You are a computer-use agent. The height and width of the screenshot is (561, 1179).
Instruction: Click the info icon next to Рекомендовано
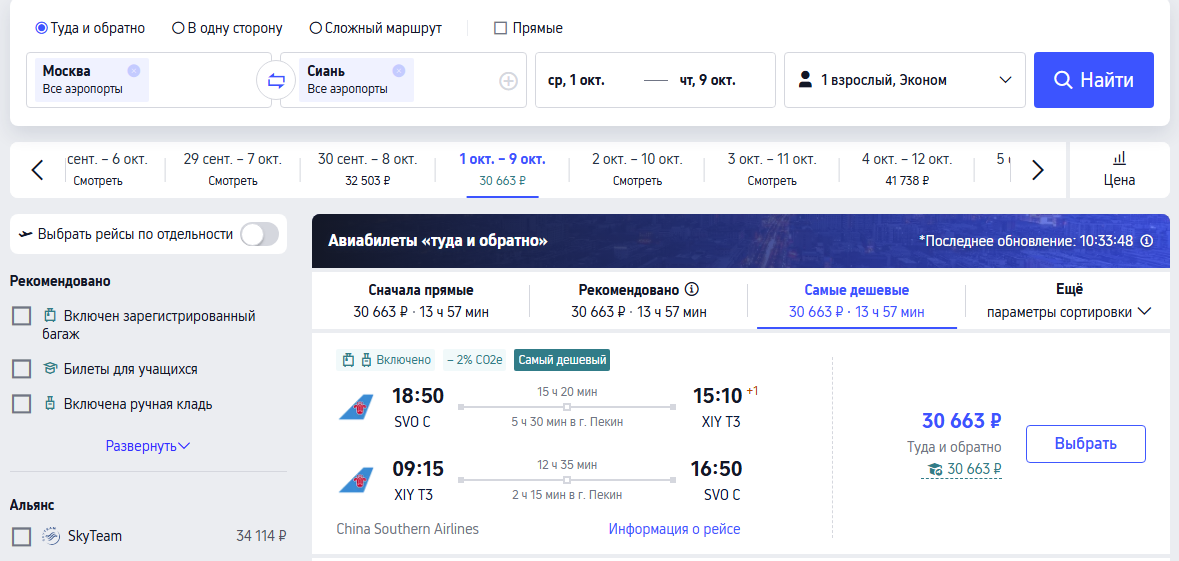(693, 290)
